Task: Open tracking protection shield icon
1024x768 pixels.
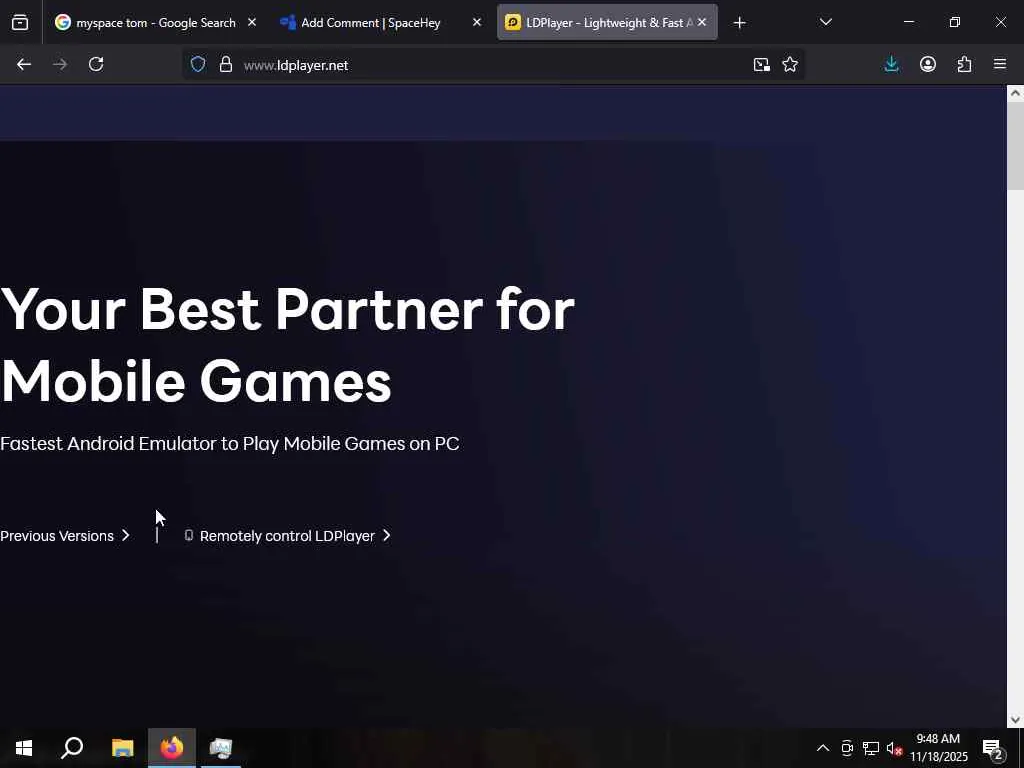Action: point(198,65)
